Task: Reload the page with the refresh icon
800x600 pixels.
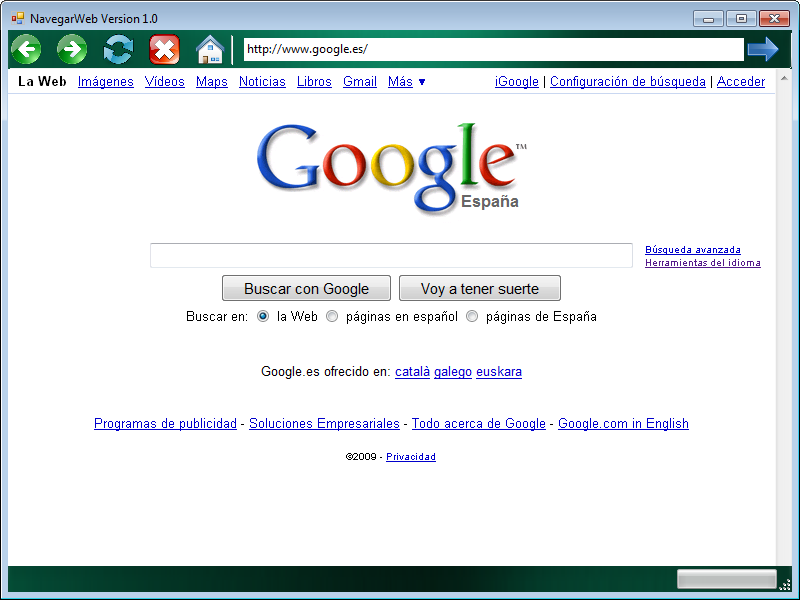Action: click(x=118, y=49)
